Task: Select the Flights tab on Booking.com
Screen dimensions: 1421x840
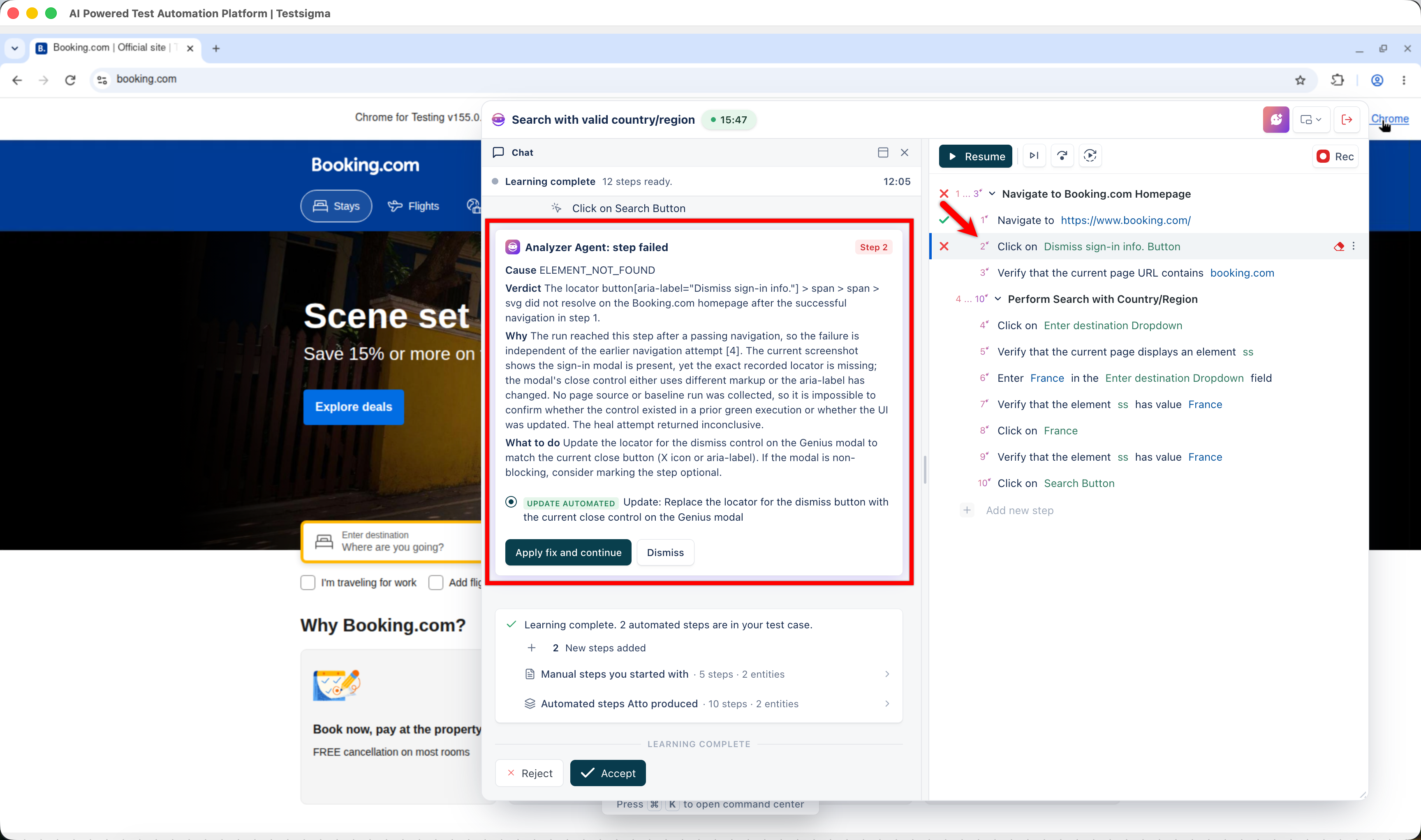Action: click(414, 206)
